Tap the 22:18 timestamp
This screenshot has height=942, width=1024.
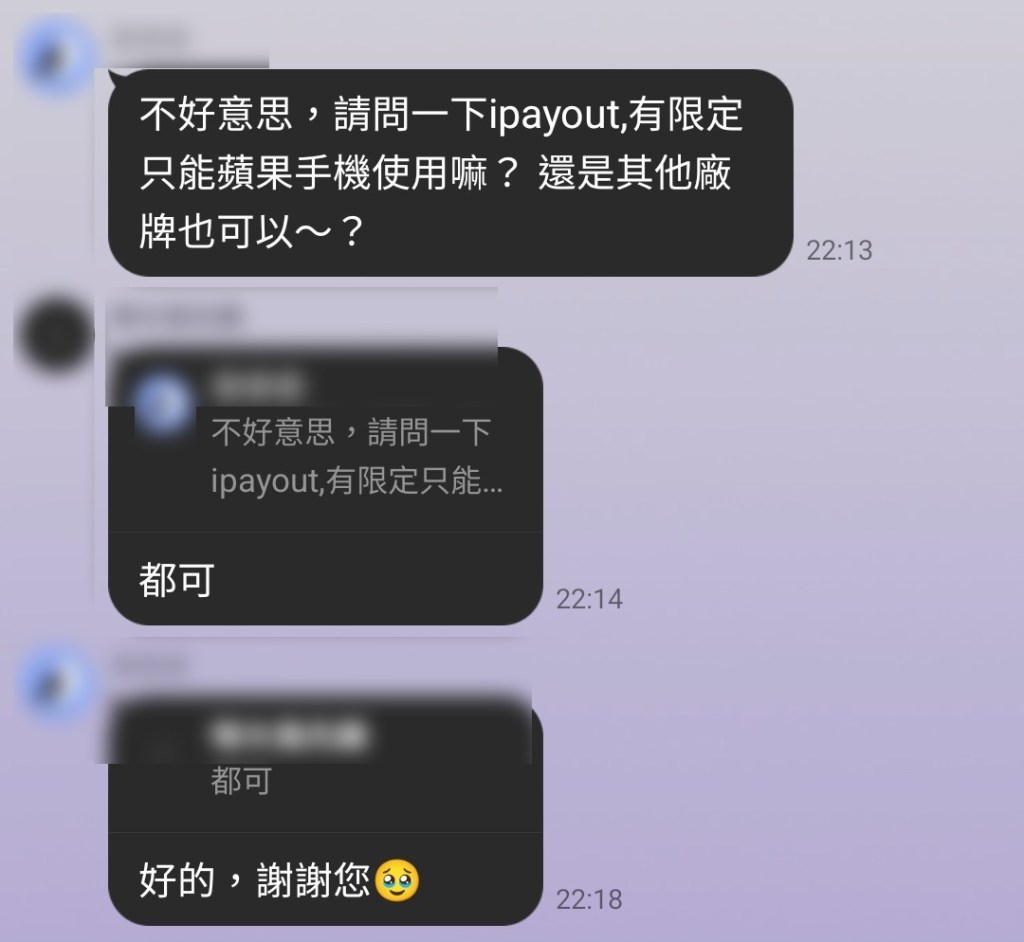[589, 900]
